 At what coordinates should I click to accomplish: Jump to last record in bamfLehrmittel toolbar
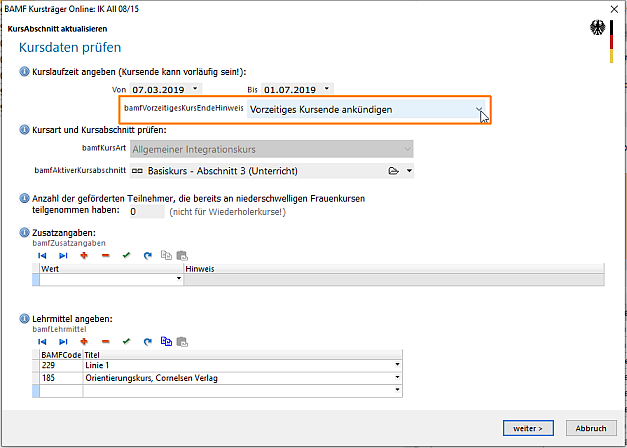63,342
